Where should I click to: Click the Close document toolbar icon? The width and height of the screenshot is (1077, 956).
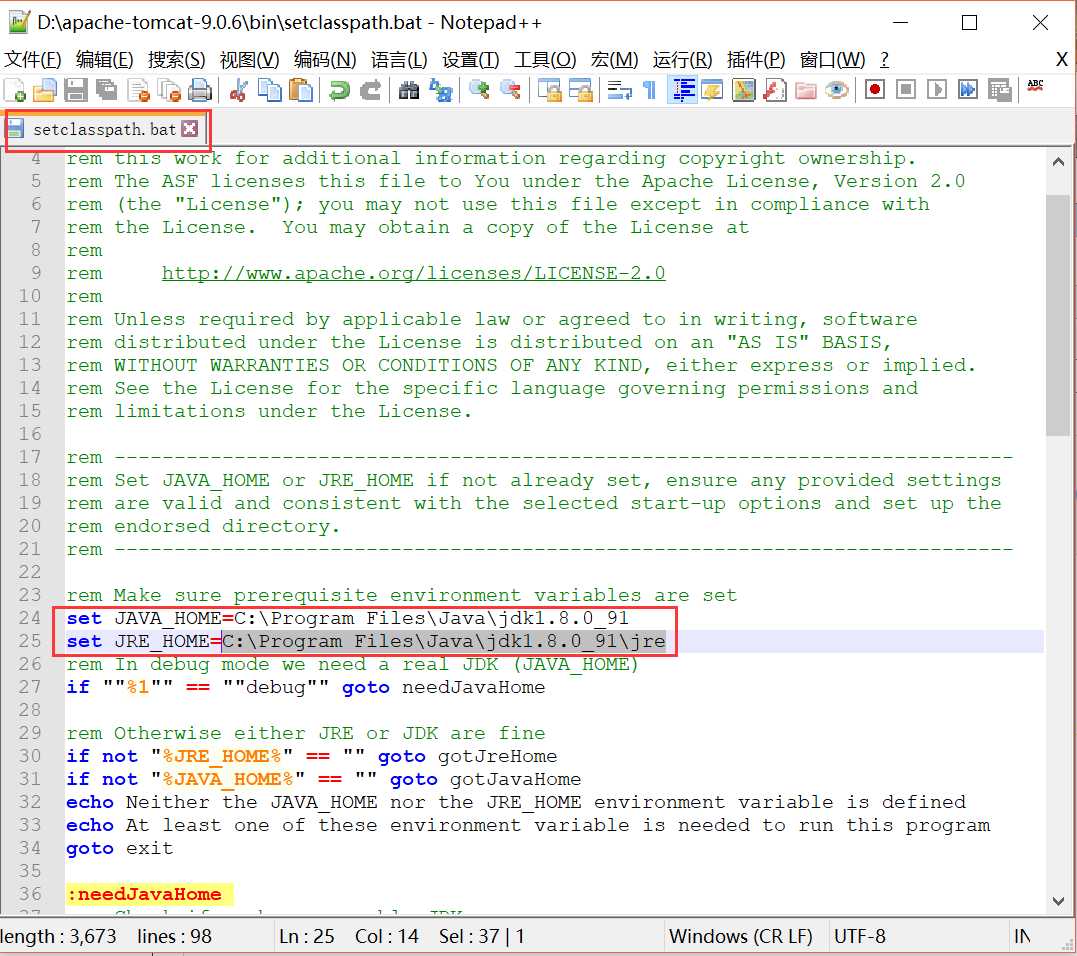click(139, 90)
